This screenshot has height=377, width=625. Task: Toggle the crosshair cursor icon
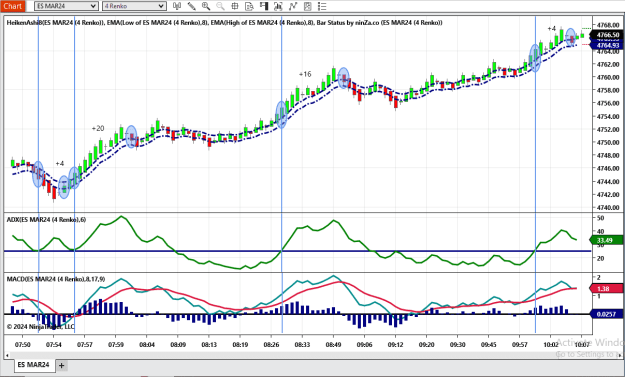click(x=235, y=6)
